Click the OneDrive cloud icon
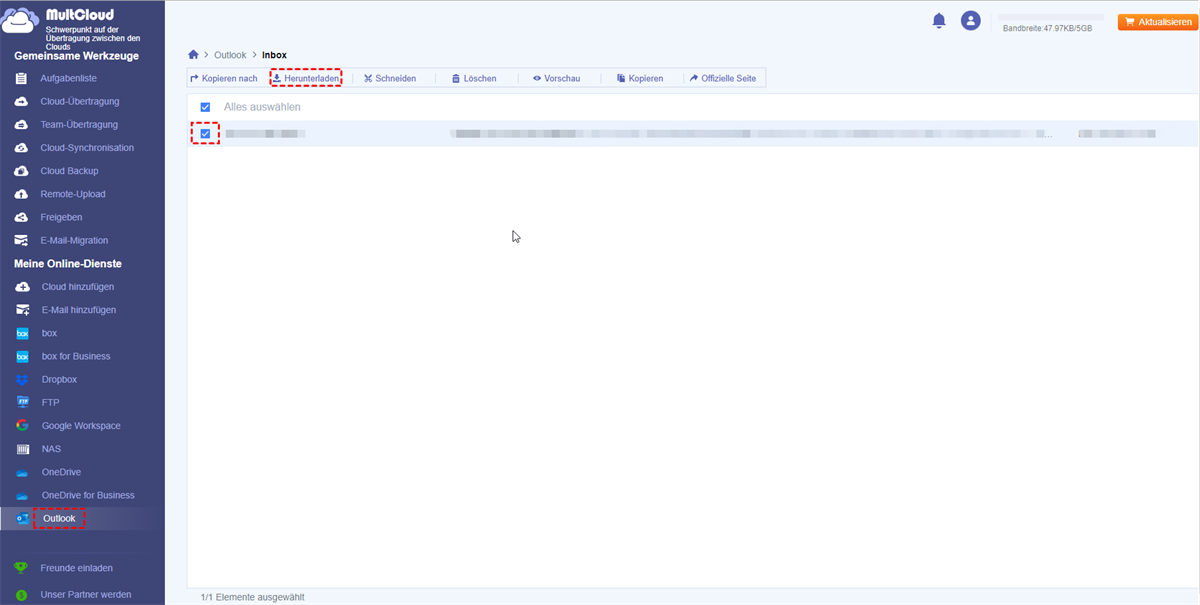The width and height of the screenshot is (1200, 605). pos(22,472)
